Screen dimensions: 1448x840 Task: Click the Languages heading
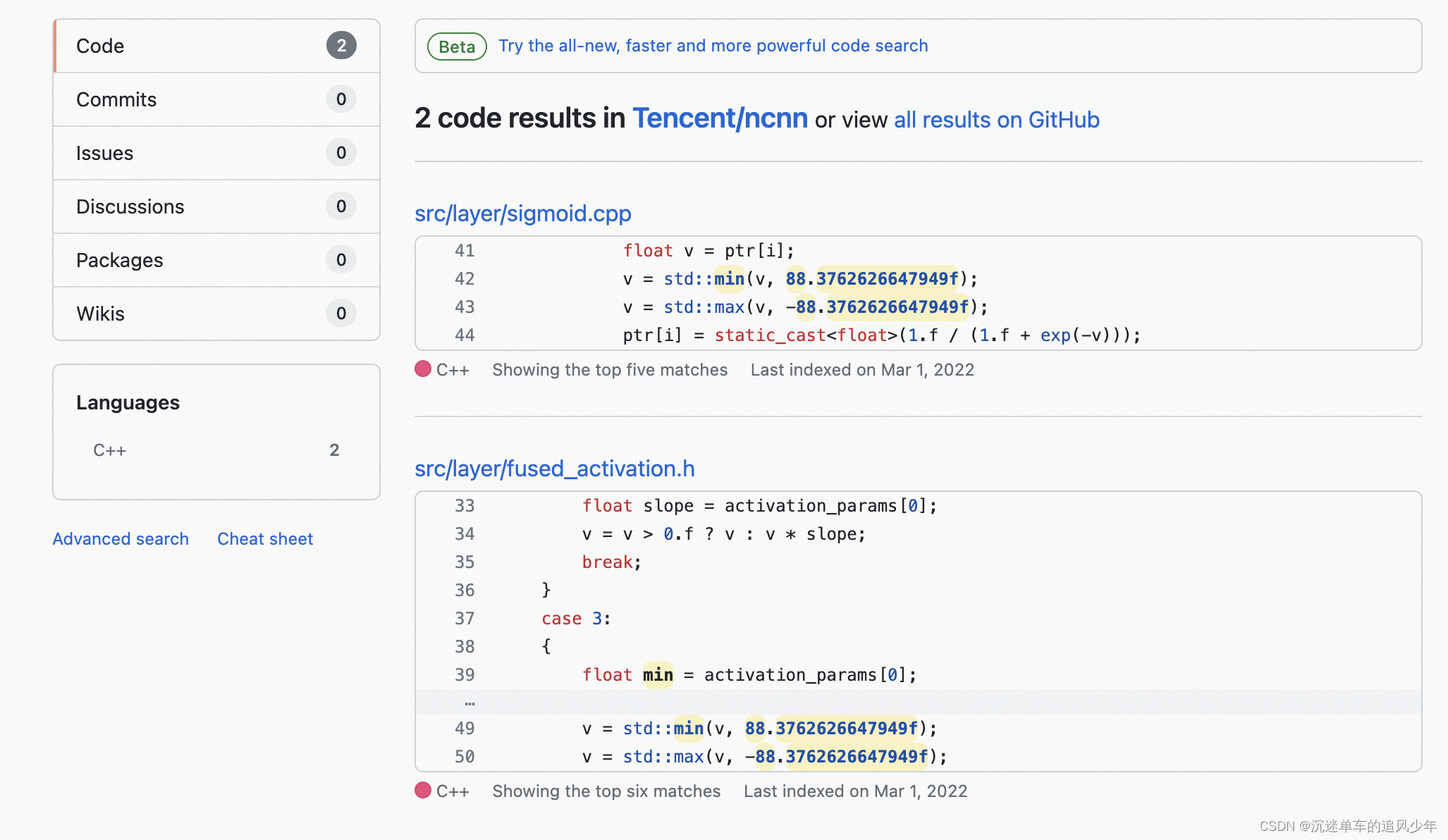click(128, 402)
